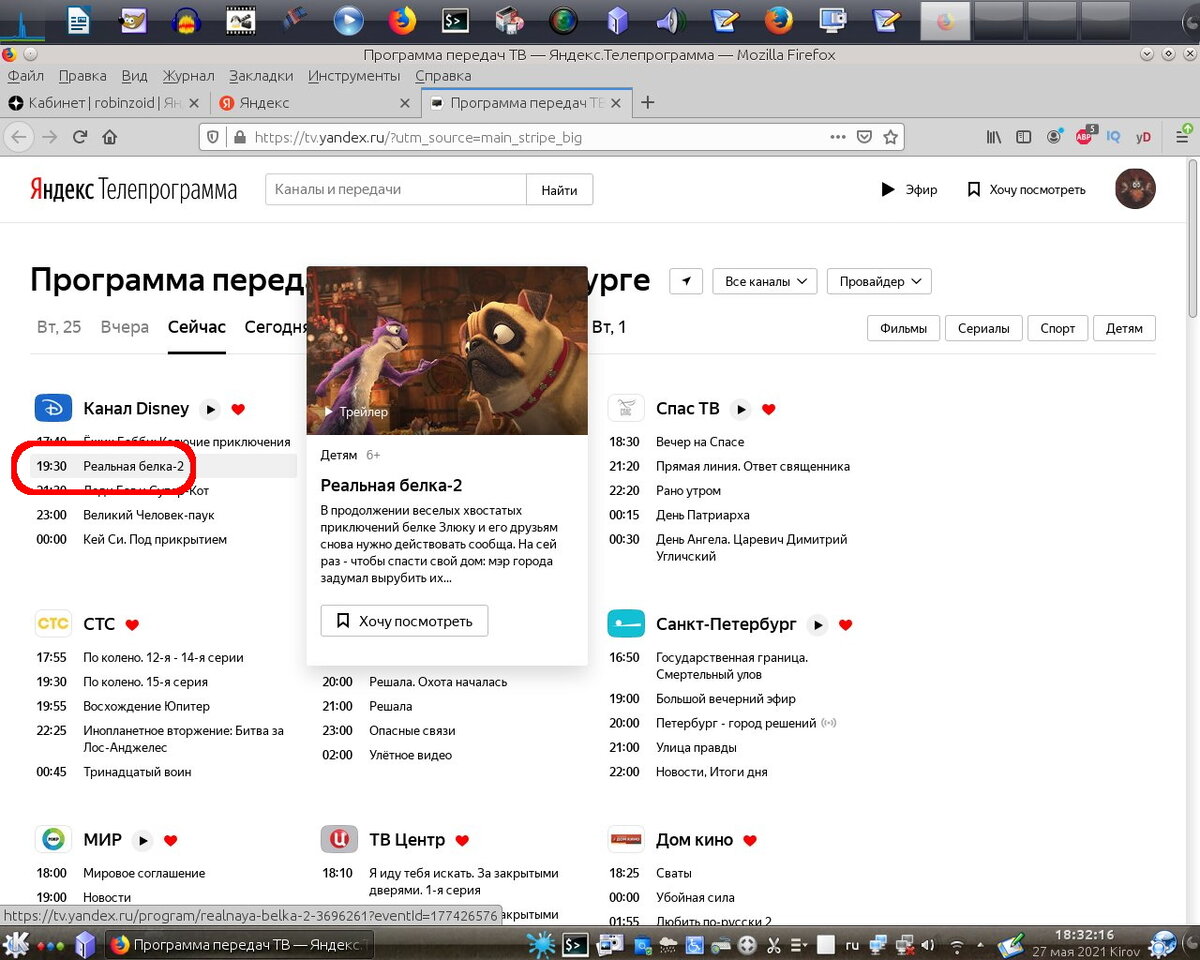Open the Эфир link in header

[909, 189]
